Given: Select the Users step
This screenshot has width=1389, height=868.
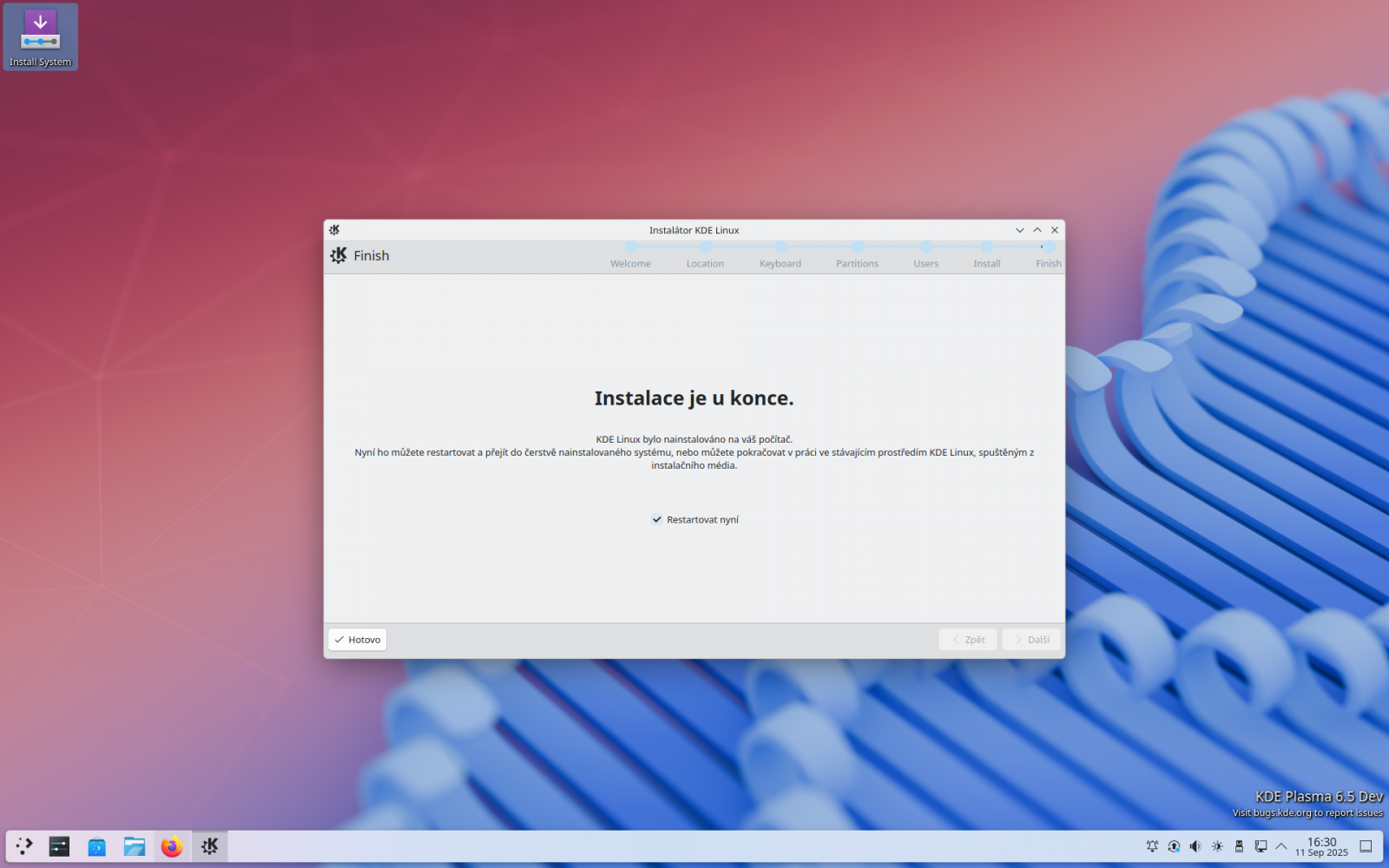Looking at the screenshot, I should click(x=926, y=257).
